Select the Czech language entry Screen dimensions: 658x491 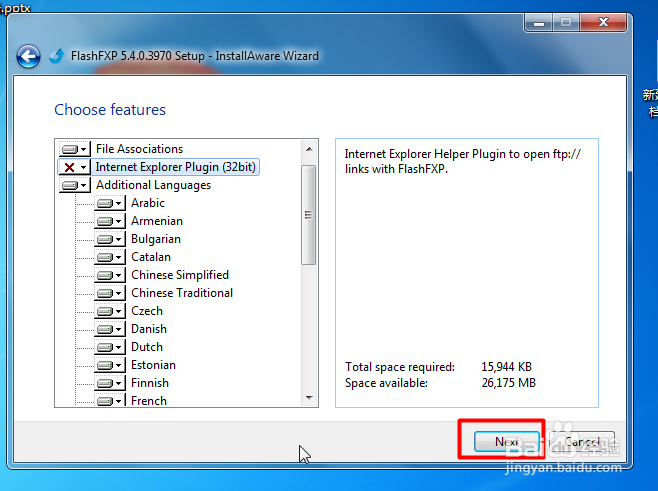(146, 311)
